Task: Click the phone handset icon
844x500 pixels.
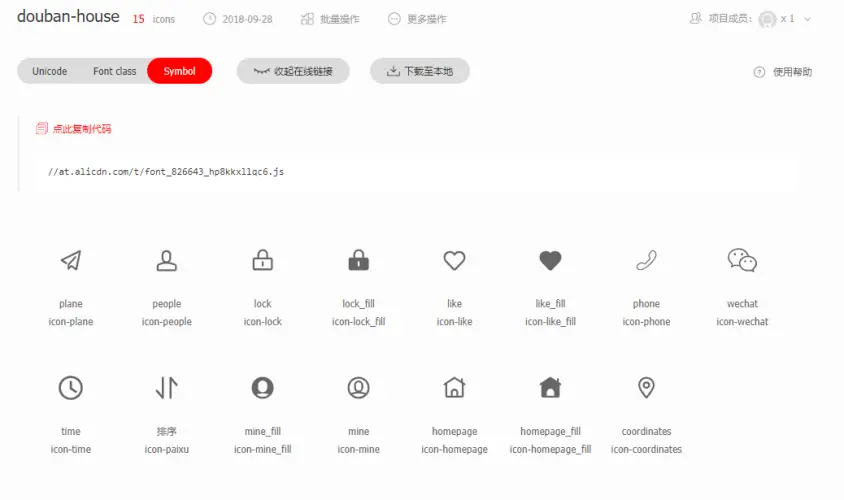Action: 646,260
